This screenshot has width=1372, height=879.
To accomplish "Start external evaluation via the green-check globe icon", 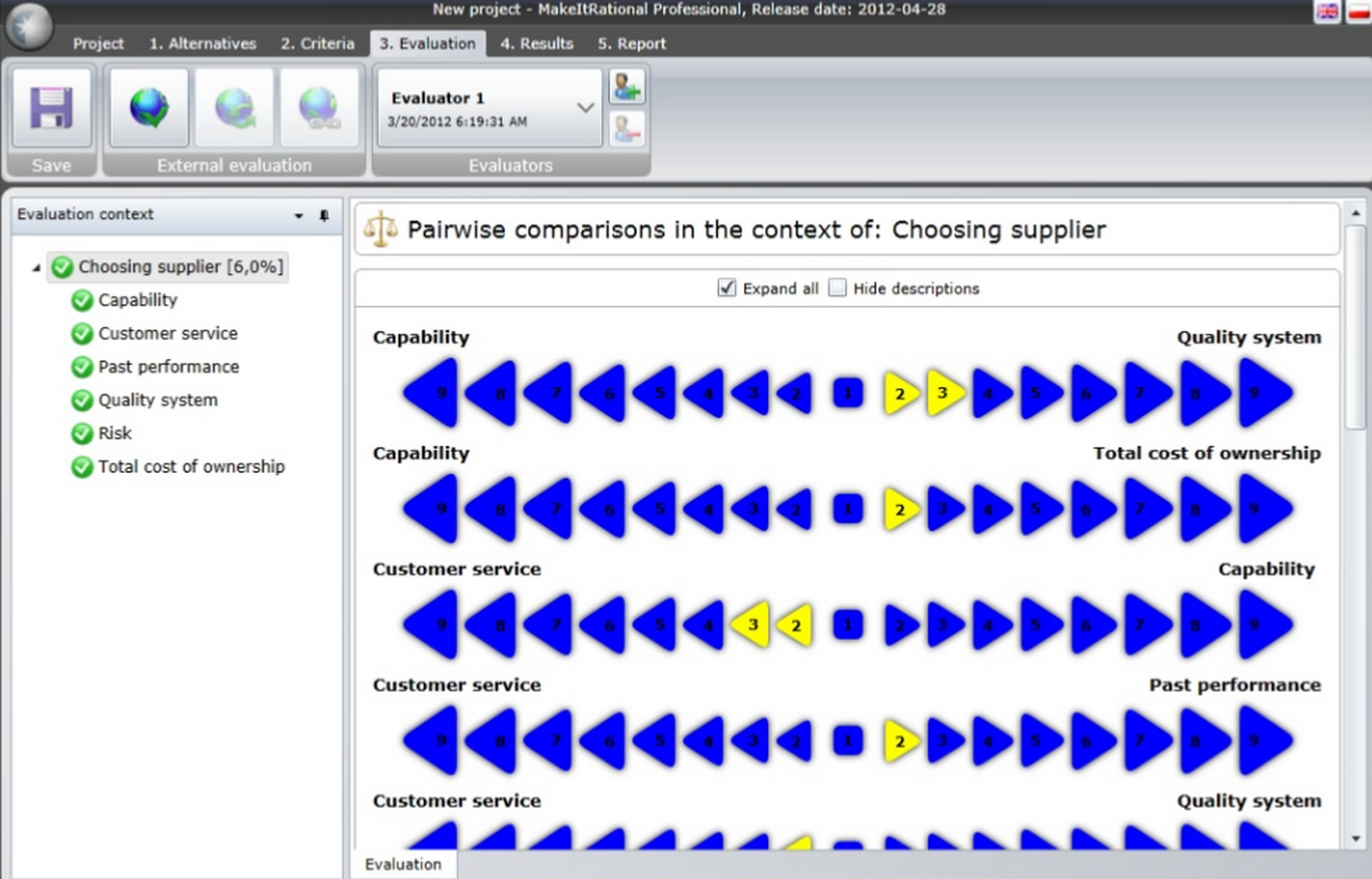I will pyautogui.click(x=149, y=106).
